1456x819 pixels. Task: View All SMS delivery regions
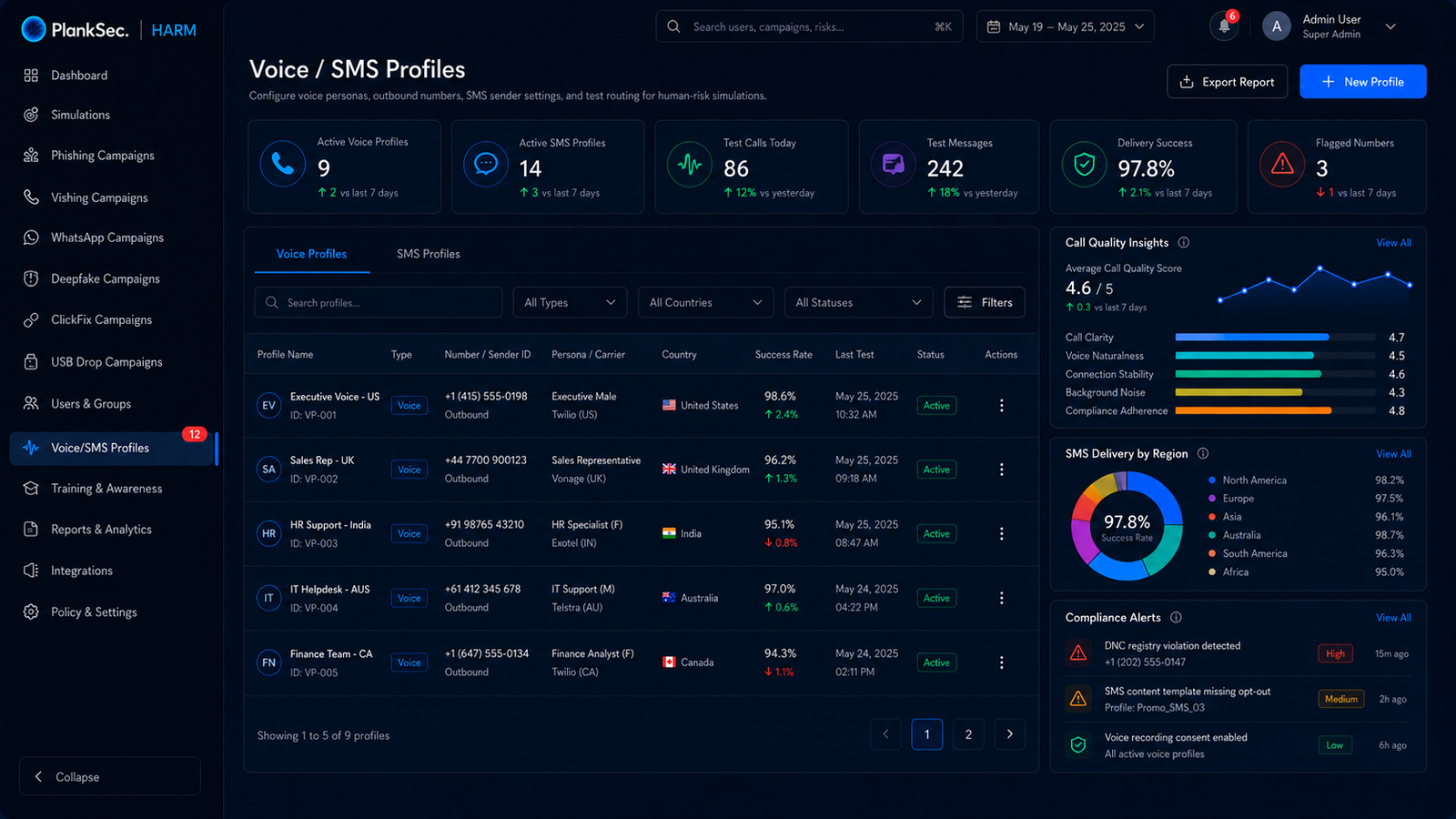click(1393, 454)
